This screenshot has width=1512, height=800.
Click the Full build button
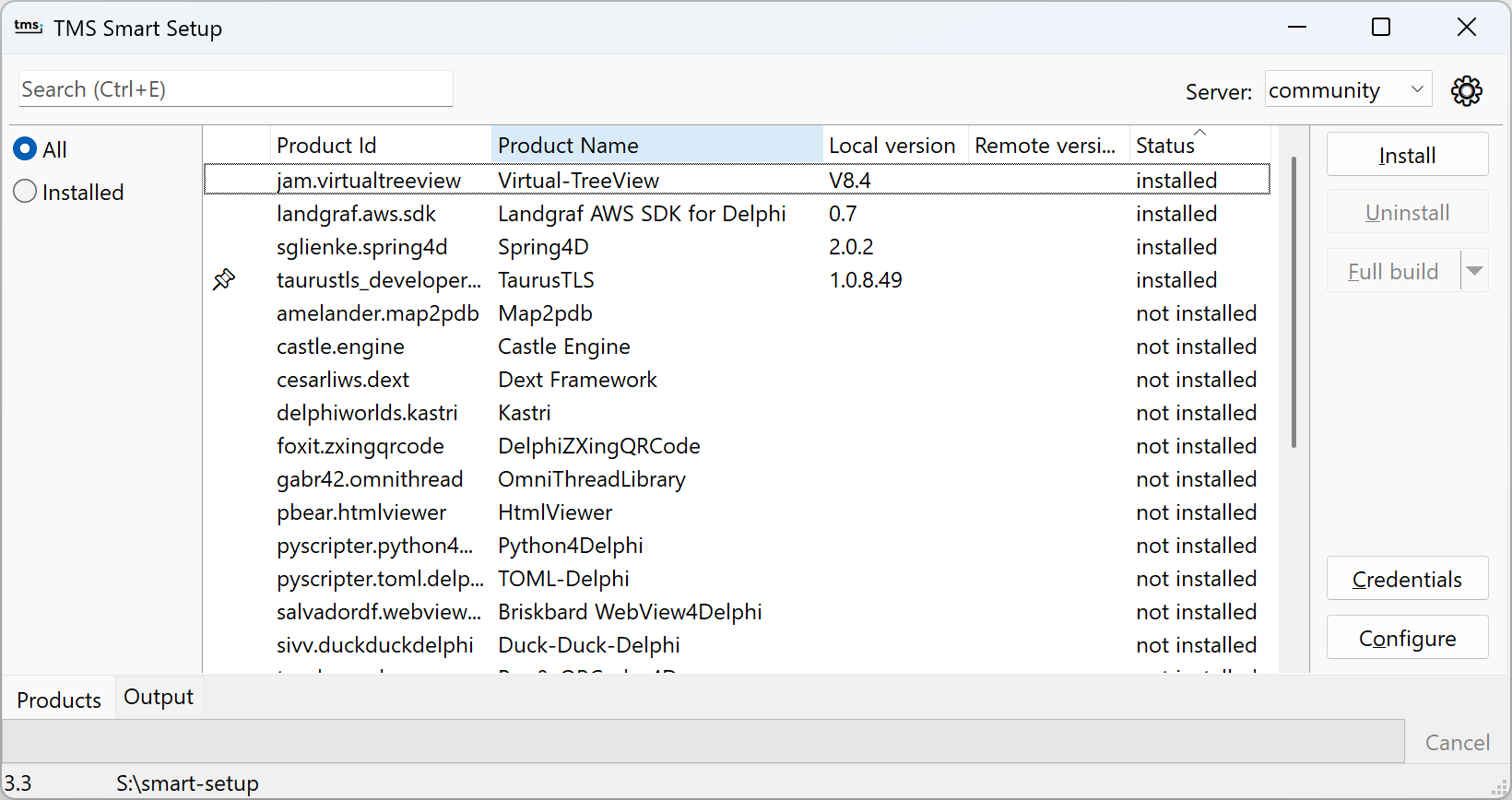pos(1393,271)
